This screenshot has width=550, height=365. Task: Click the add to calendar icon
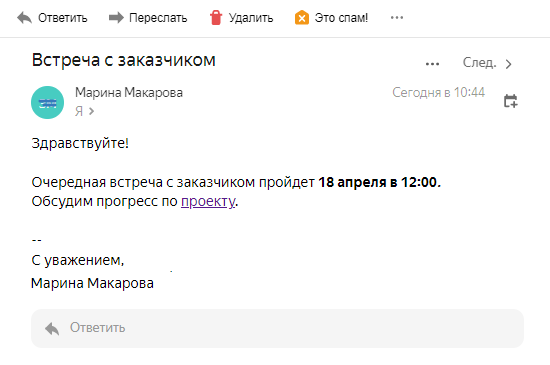pyautogui.click(x=510, y=101)
